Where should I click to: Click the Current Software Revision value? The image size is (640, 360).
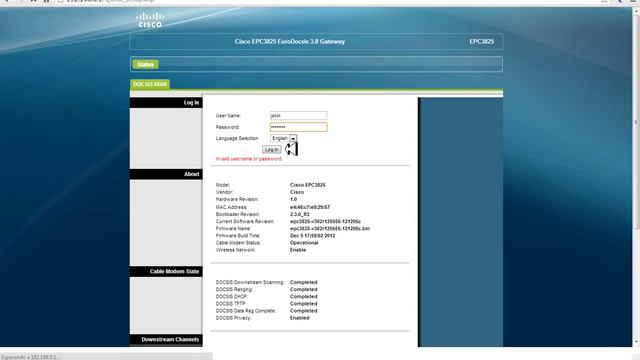coord(325,221)
